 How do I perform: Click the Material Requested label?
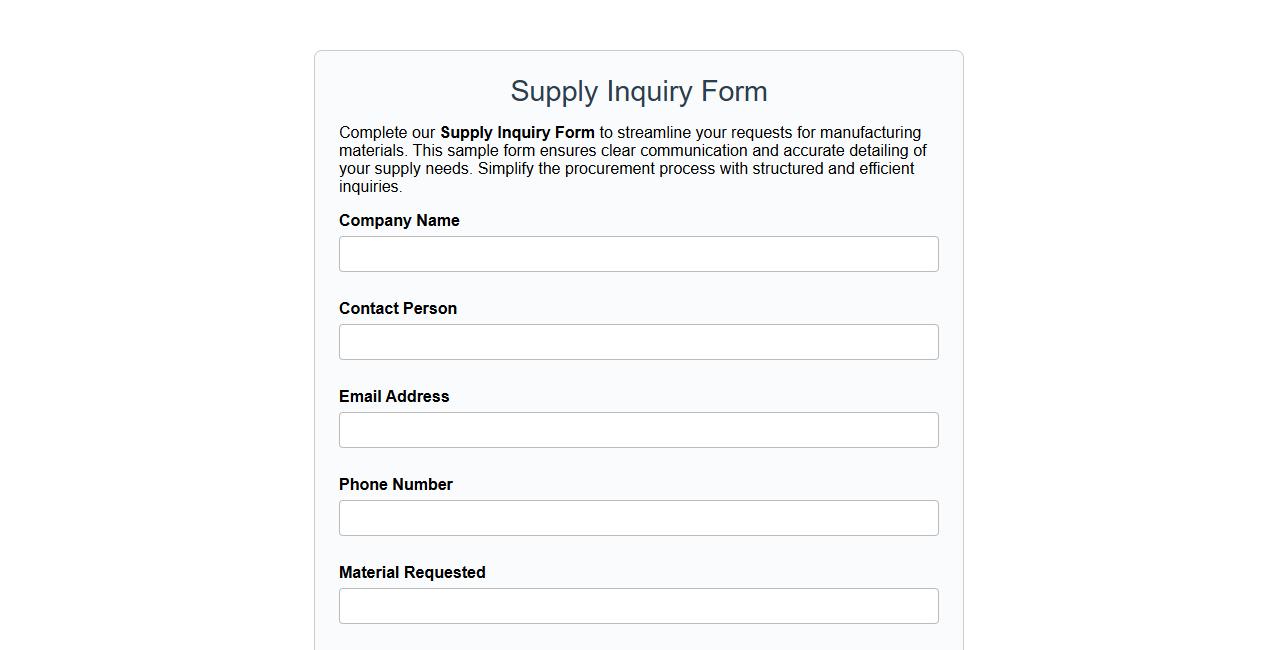pyautogui.click(x=411, y=572)
